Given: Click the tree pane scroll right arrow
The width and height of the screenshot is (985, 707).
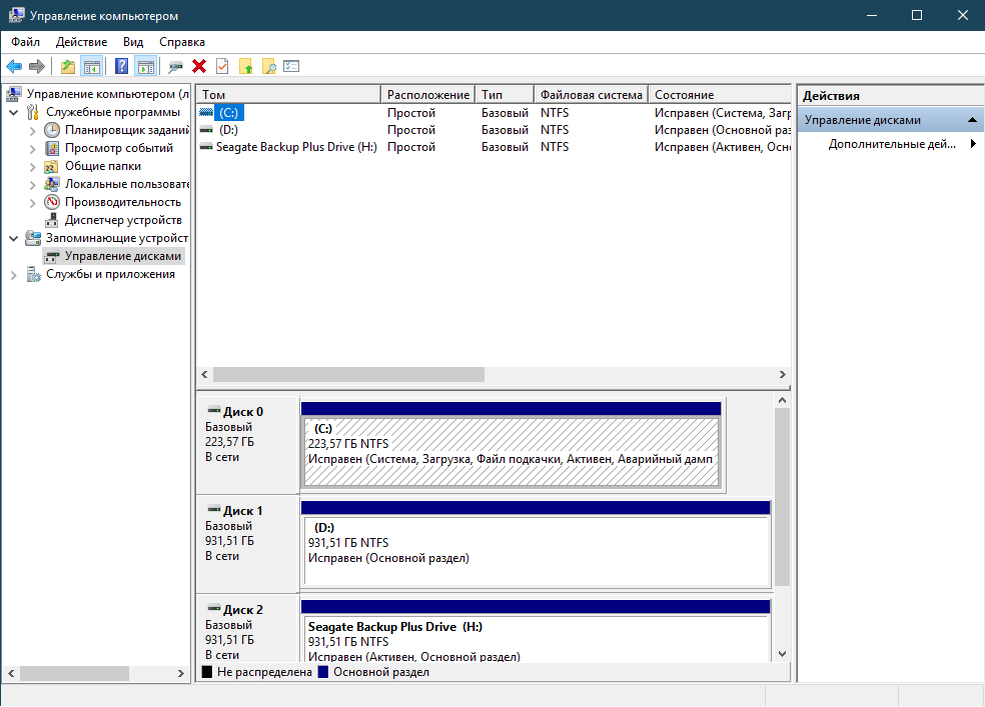Looking at the screenshot, I should [x=181, y=673].
